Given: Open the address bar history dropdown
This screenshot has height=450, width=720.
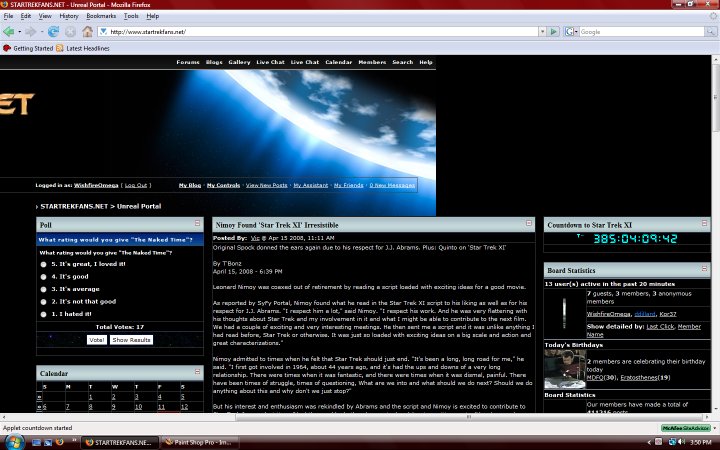Looking at the screenshot, I should pyautogui.click(x=542, y=32).
